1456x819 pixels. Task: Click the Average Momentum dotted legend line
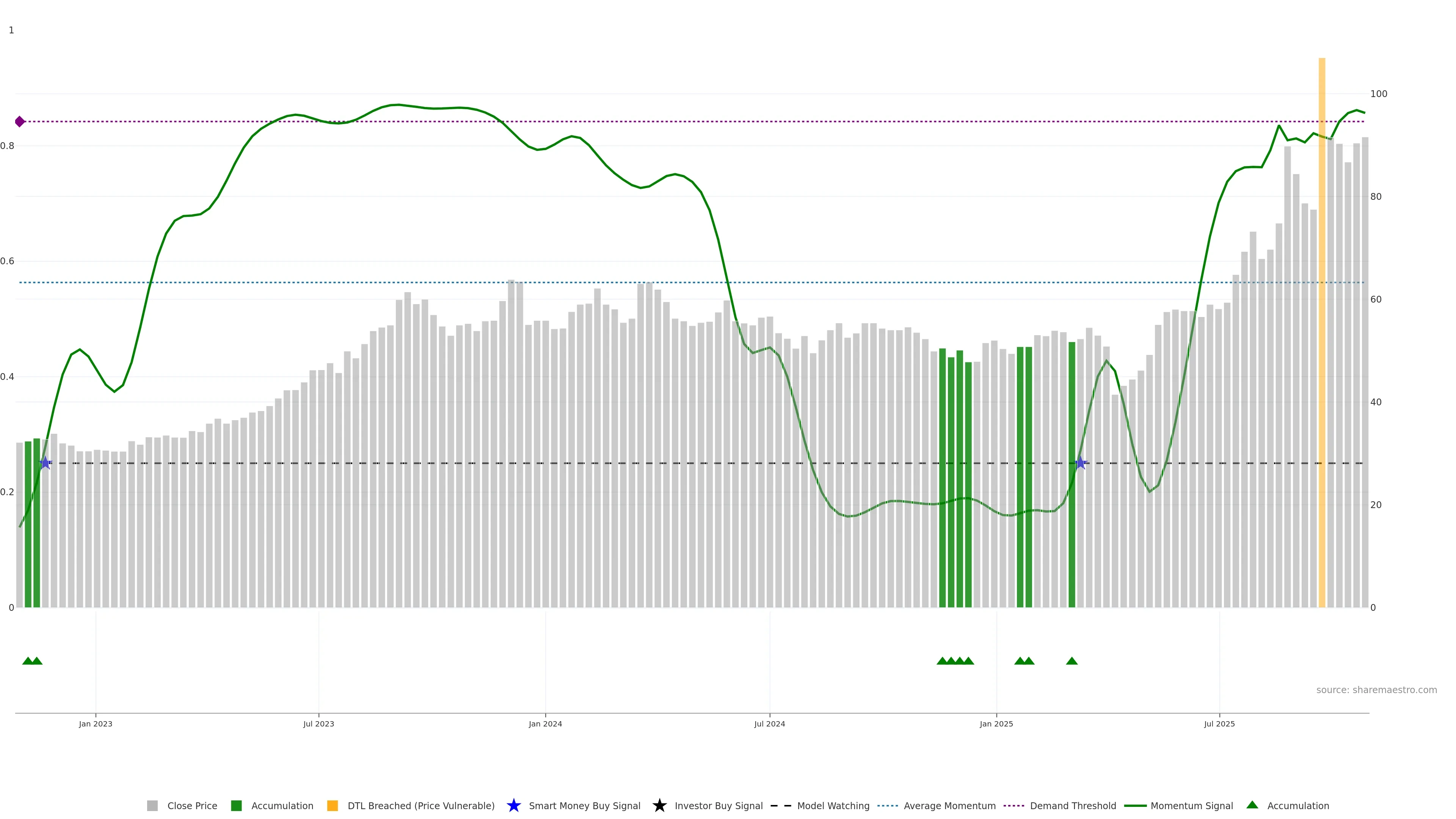click(x=887, y=805)
